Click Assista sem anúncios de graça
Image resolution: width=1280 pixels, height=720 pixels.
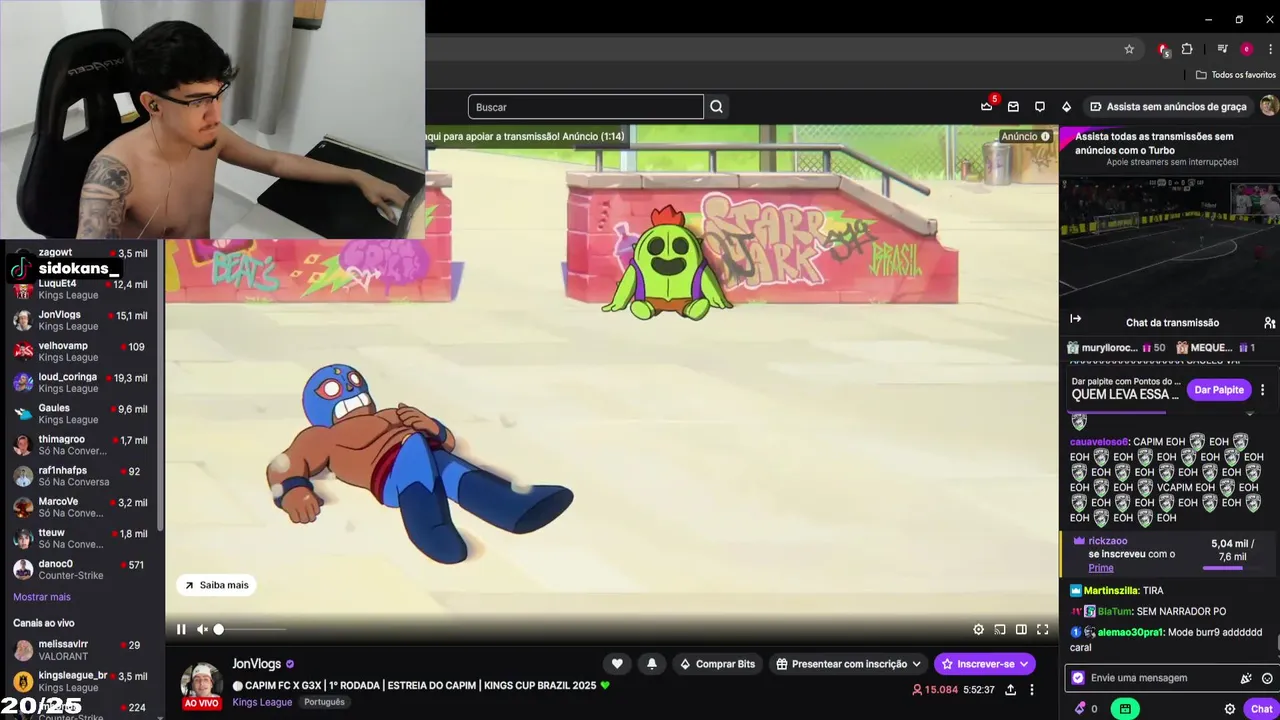tap(1168, 107)
